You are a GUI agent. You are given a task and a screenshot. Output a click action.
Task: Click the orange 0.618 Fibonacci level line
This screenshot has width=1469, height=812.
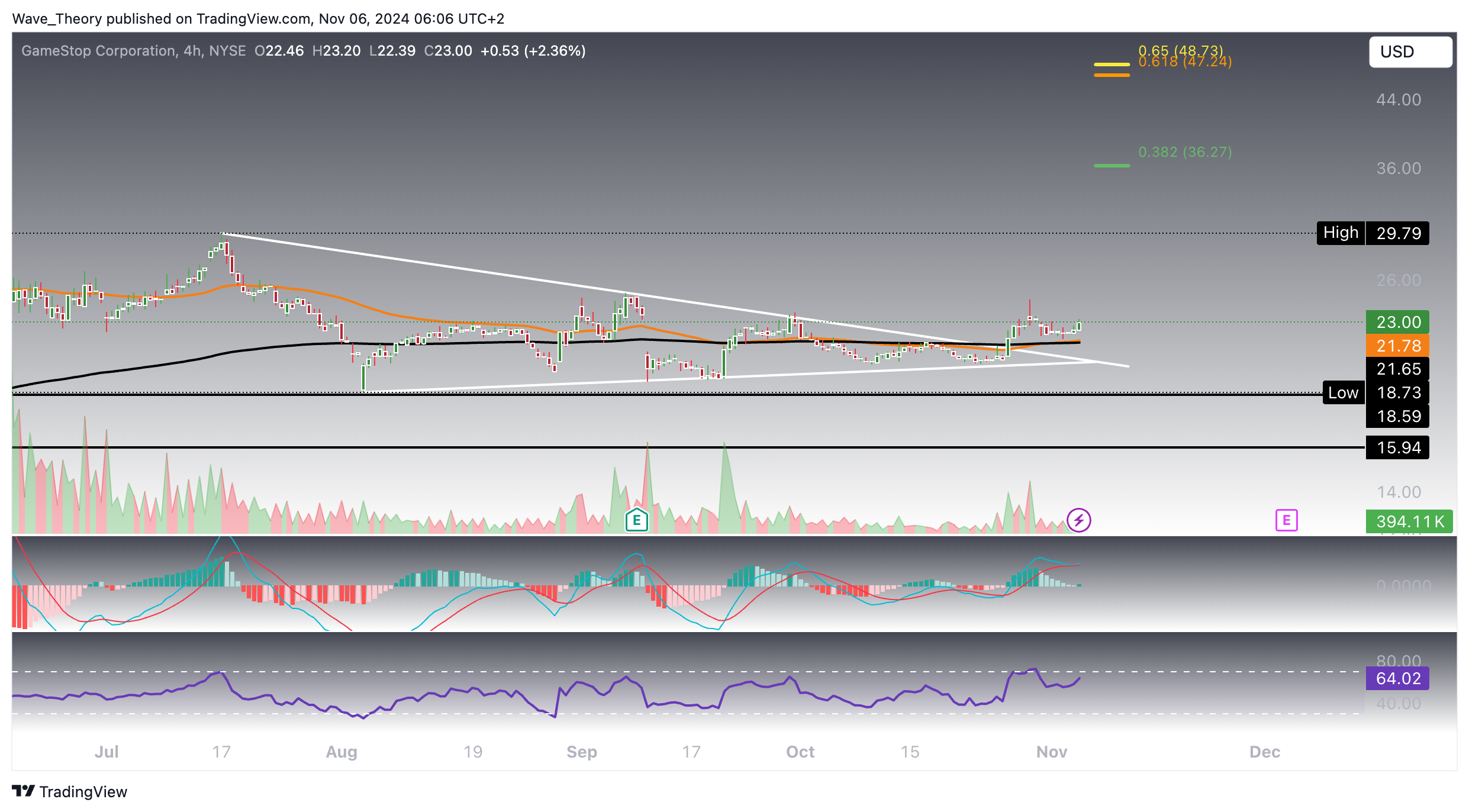coord(1112,75)
